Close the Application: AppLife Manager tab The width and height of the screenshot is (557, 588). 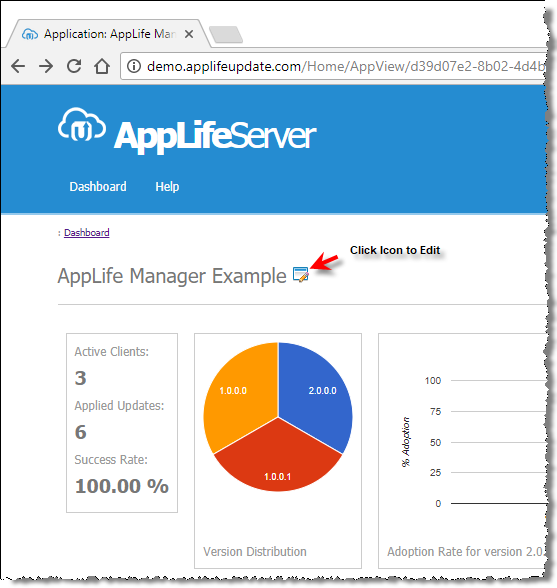189,34
